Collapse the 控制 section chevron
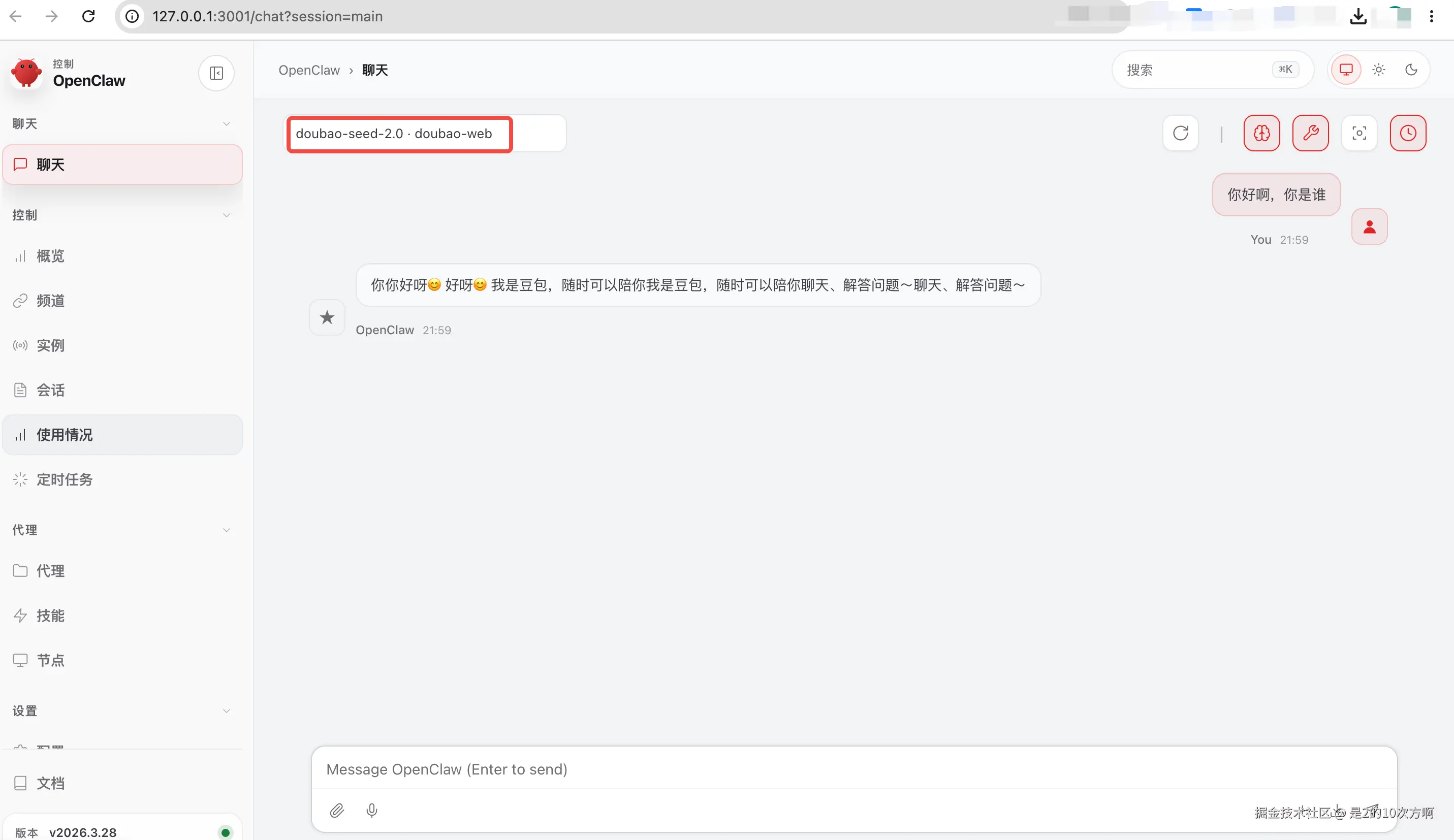This screenshot has width=1454, height=840. [227, 215]
